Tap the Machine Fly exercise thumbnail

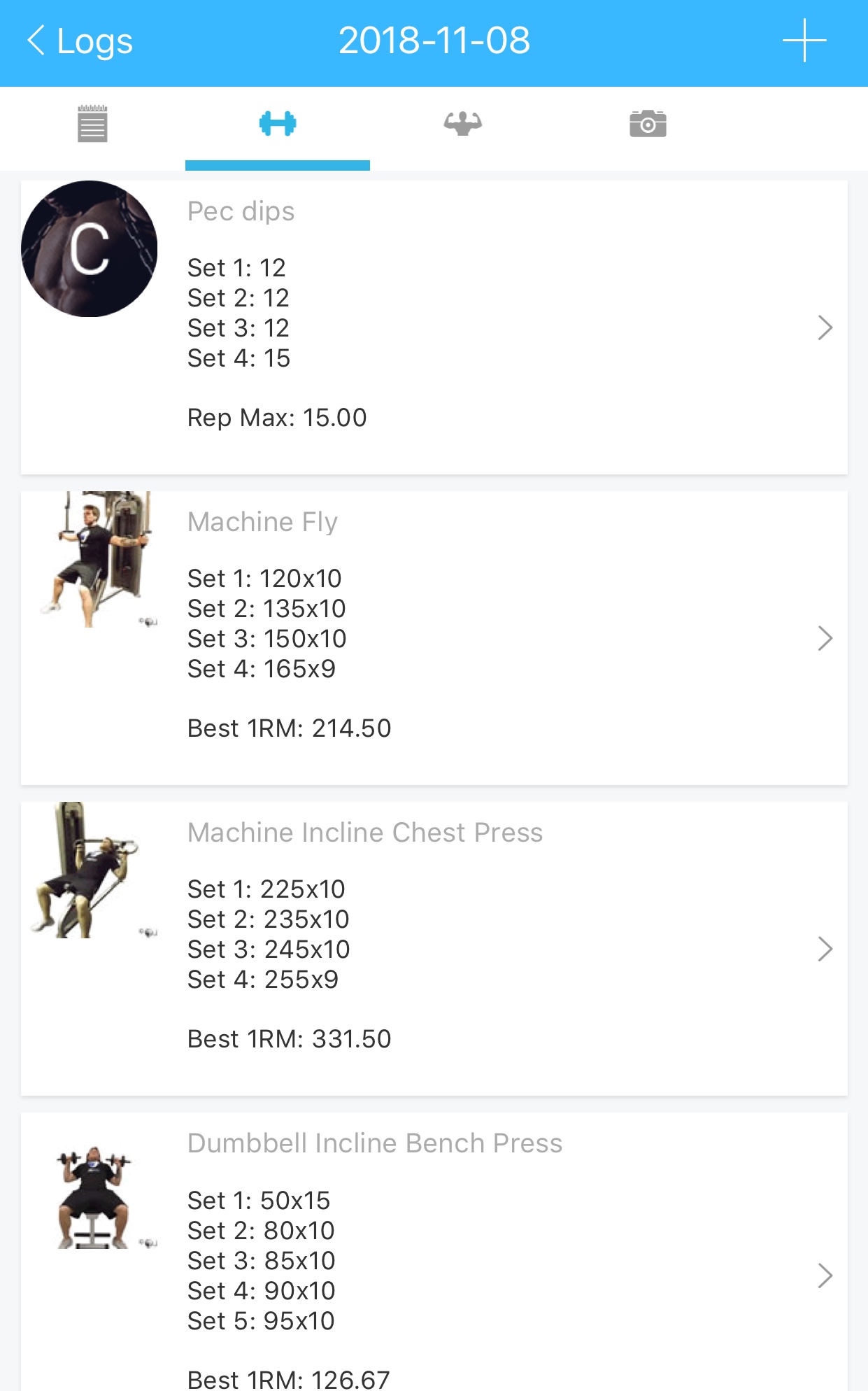click(97, 559)
